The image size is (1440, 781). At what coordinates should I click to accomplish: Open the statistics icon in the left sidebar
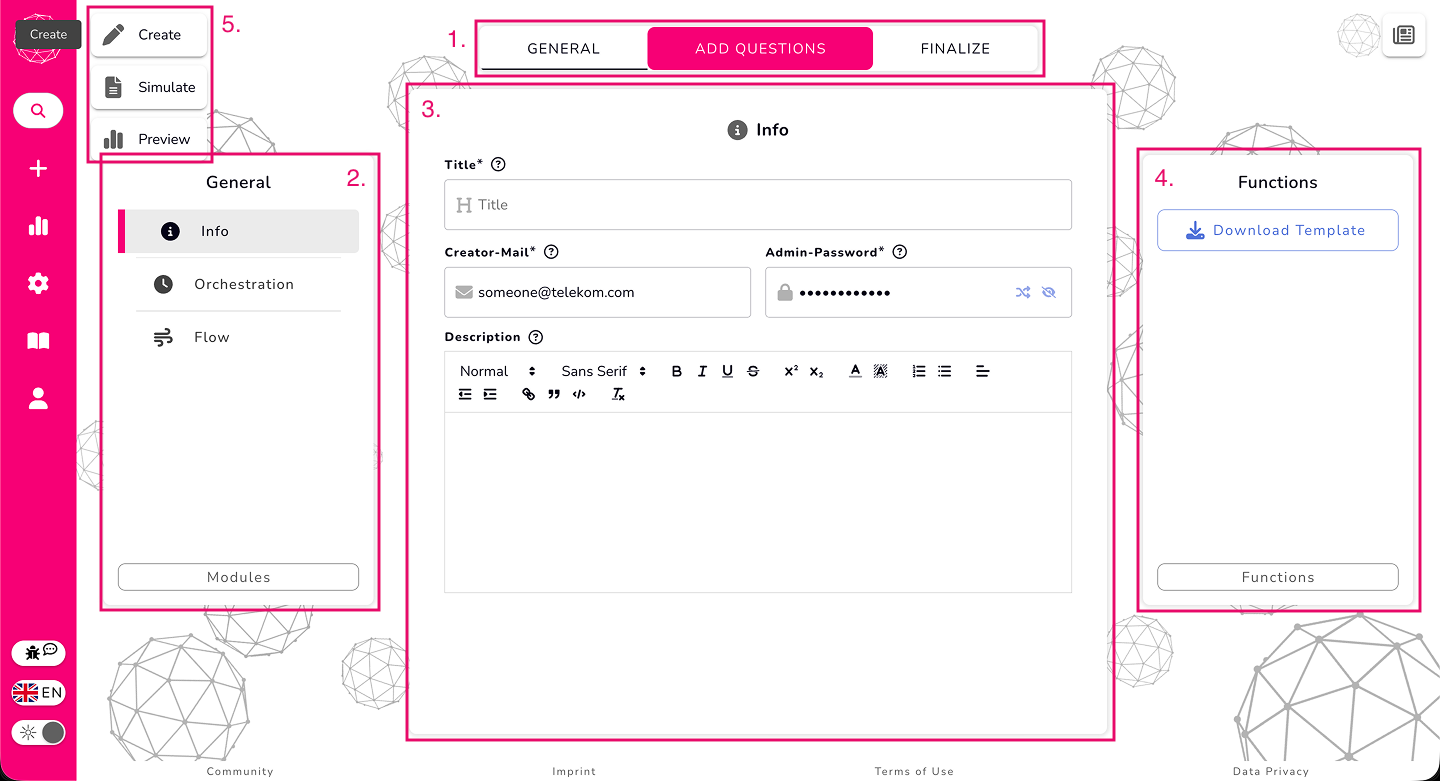(38, 226)
